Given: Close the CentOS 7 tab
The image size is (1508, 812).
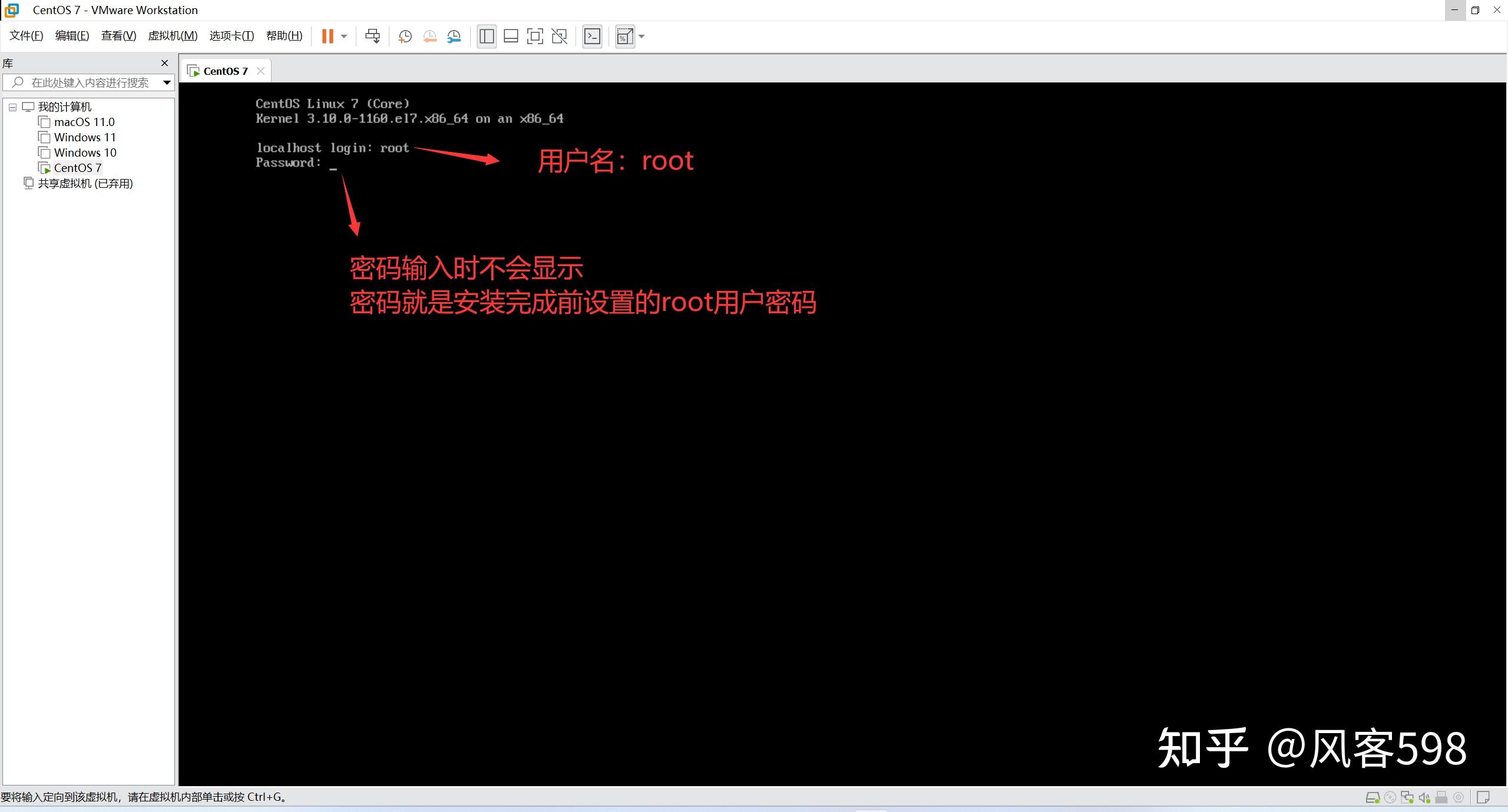Looking at the screenshot, I should pyautogui.click(x=260, y=71).
